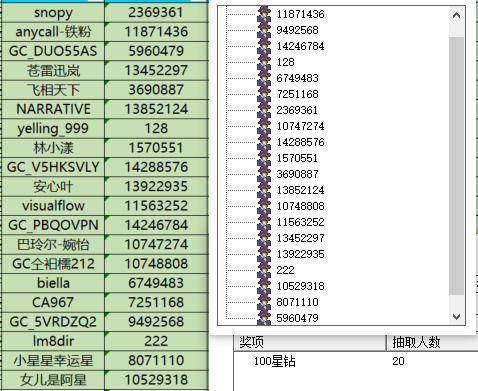Select the spreadsheet cell 小星星幸运星
Viewport: 478px width, 391px height.
[x=53, y=361]
